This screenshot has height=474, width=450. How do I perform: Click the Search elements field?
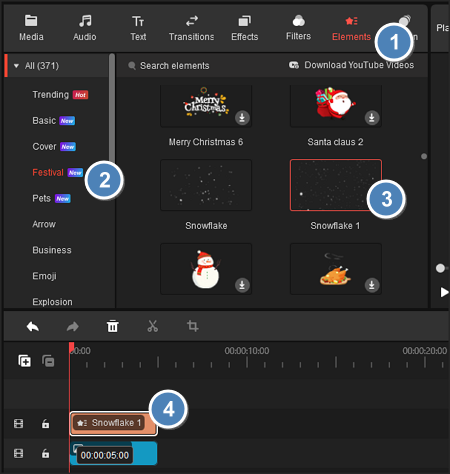point(174,66)
